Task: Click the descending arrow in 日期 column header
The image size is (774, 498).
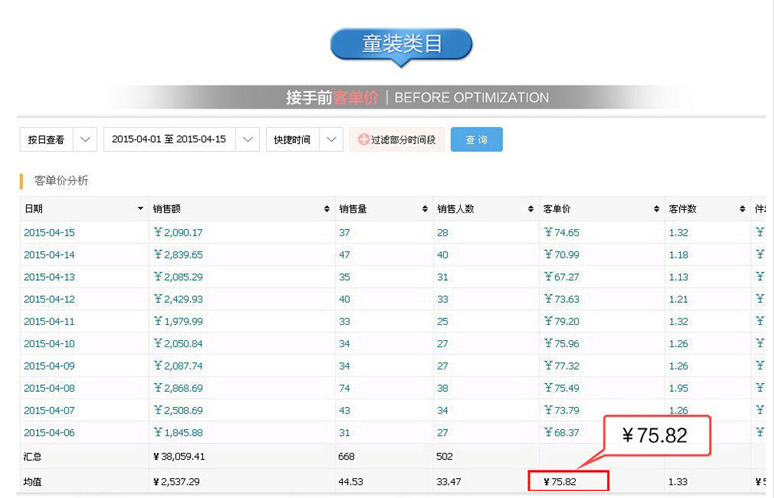Action: [x=140, y=209]
